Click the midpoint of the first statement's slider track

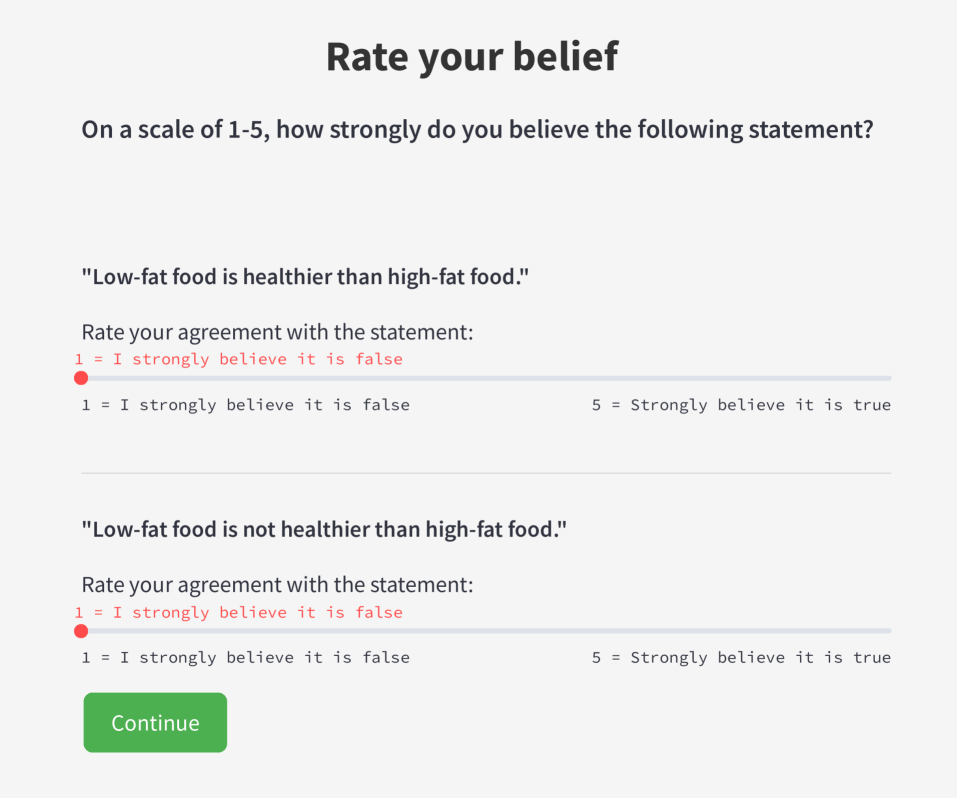pyautogui.click(x=486, y=378)
